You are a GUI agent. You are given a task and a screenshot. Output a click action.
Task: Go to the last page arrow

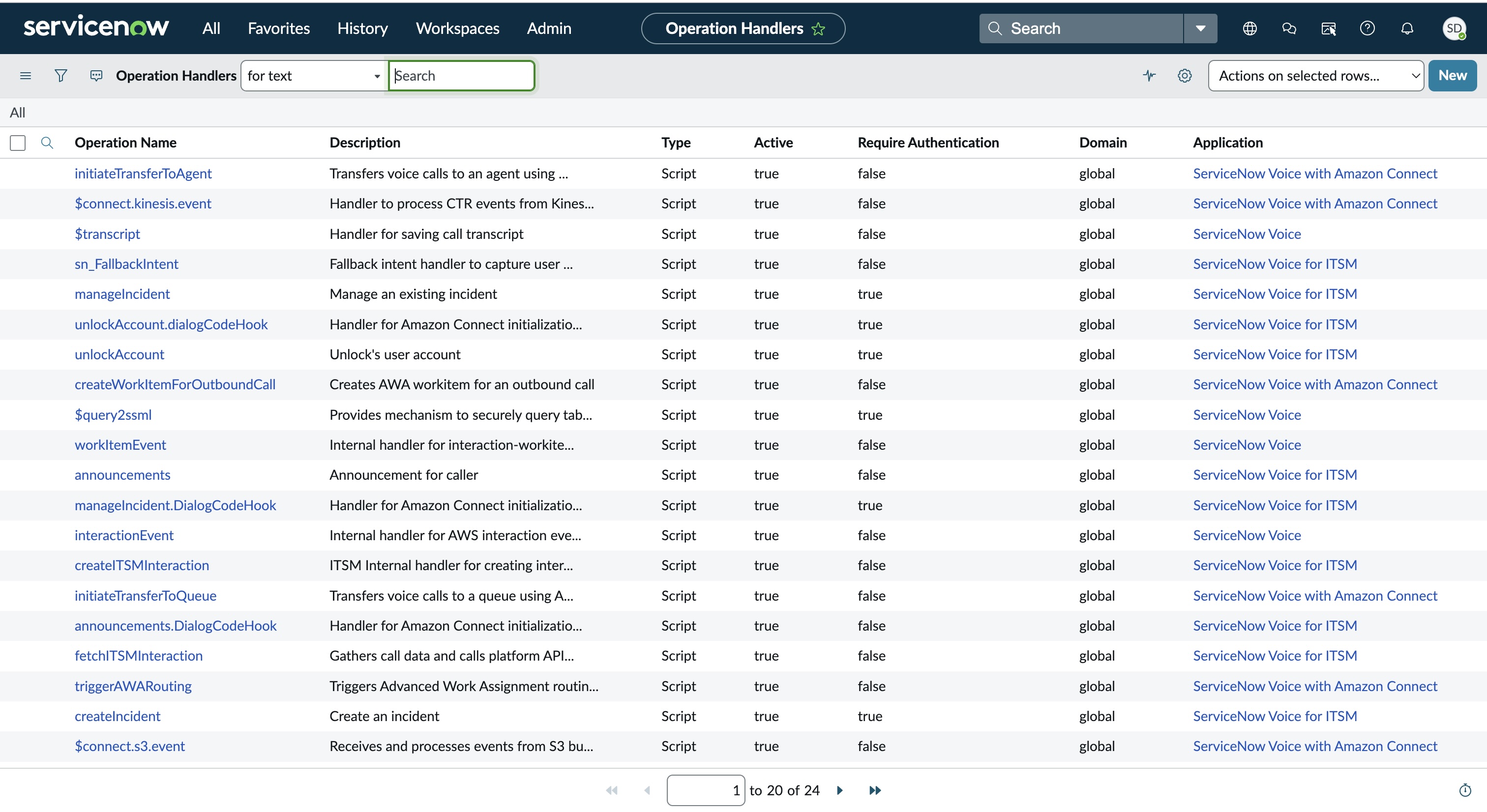pos(875,790)
